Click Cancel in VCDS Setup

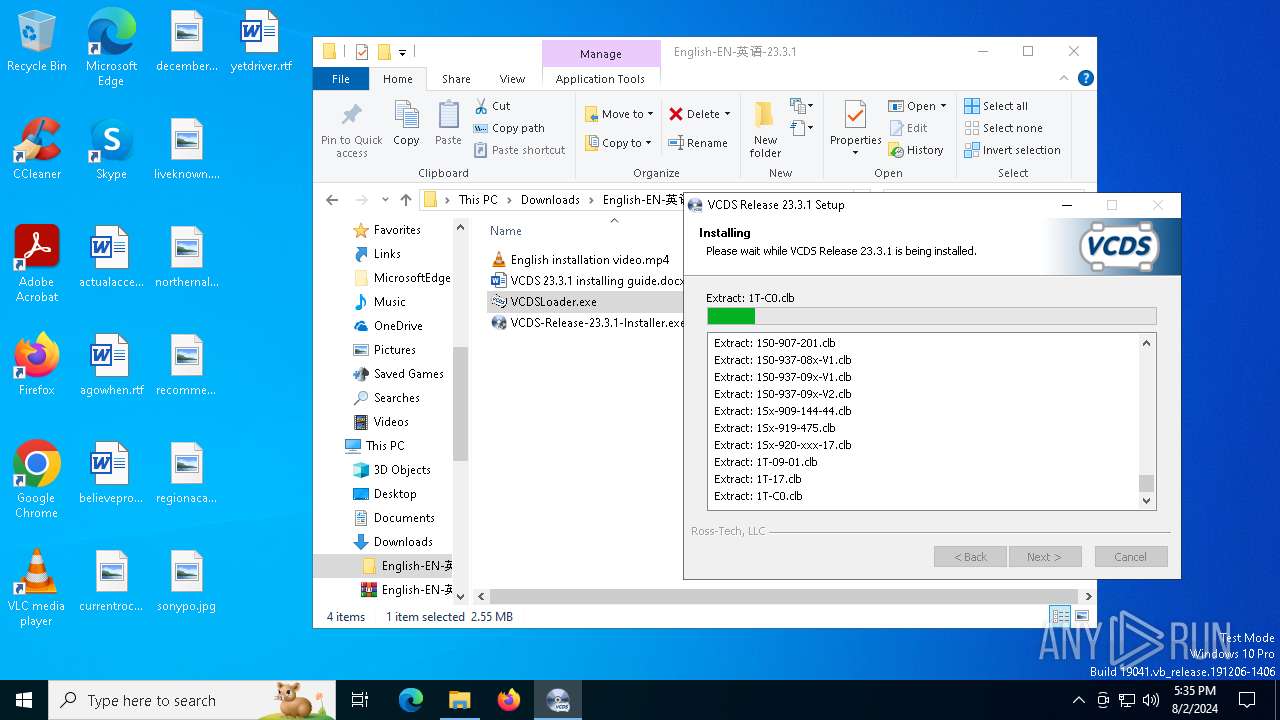pyautogui.click(x=1130, y=557)
